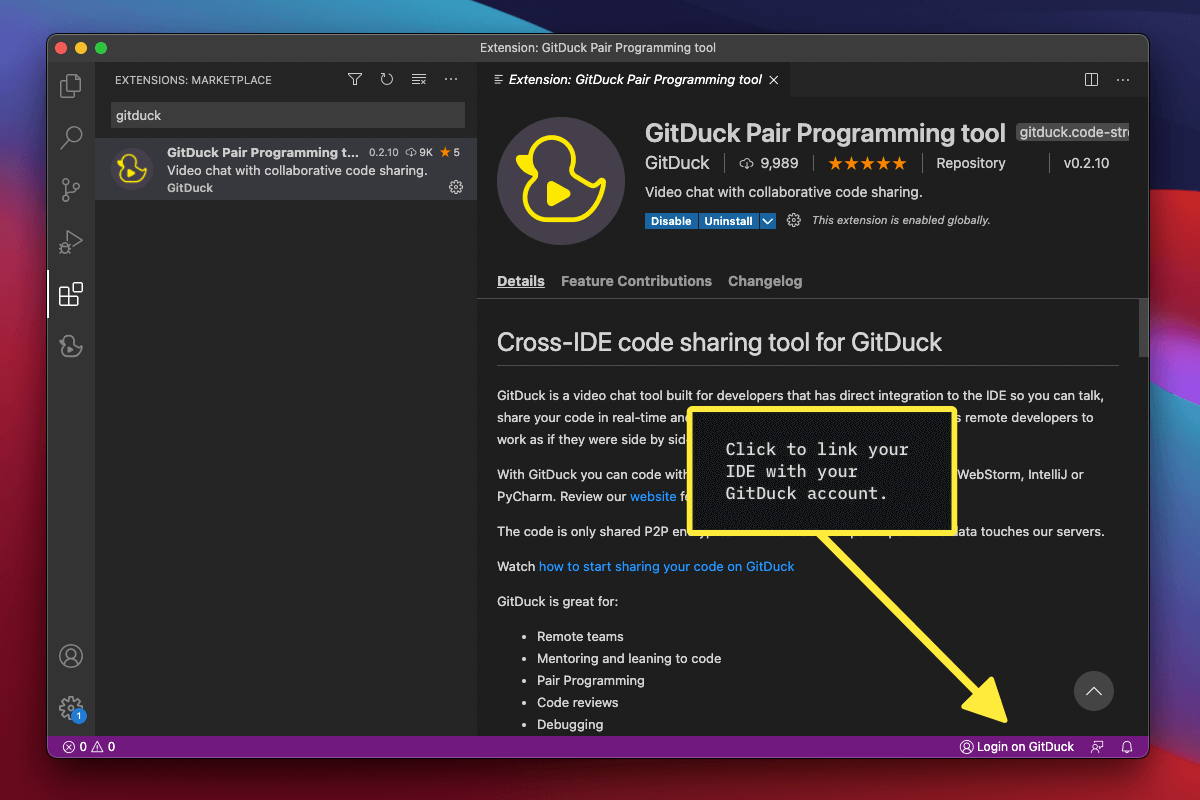
Task: Open the Repository link
Action: tap(971, 163)
